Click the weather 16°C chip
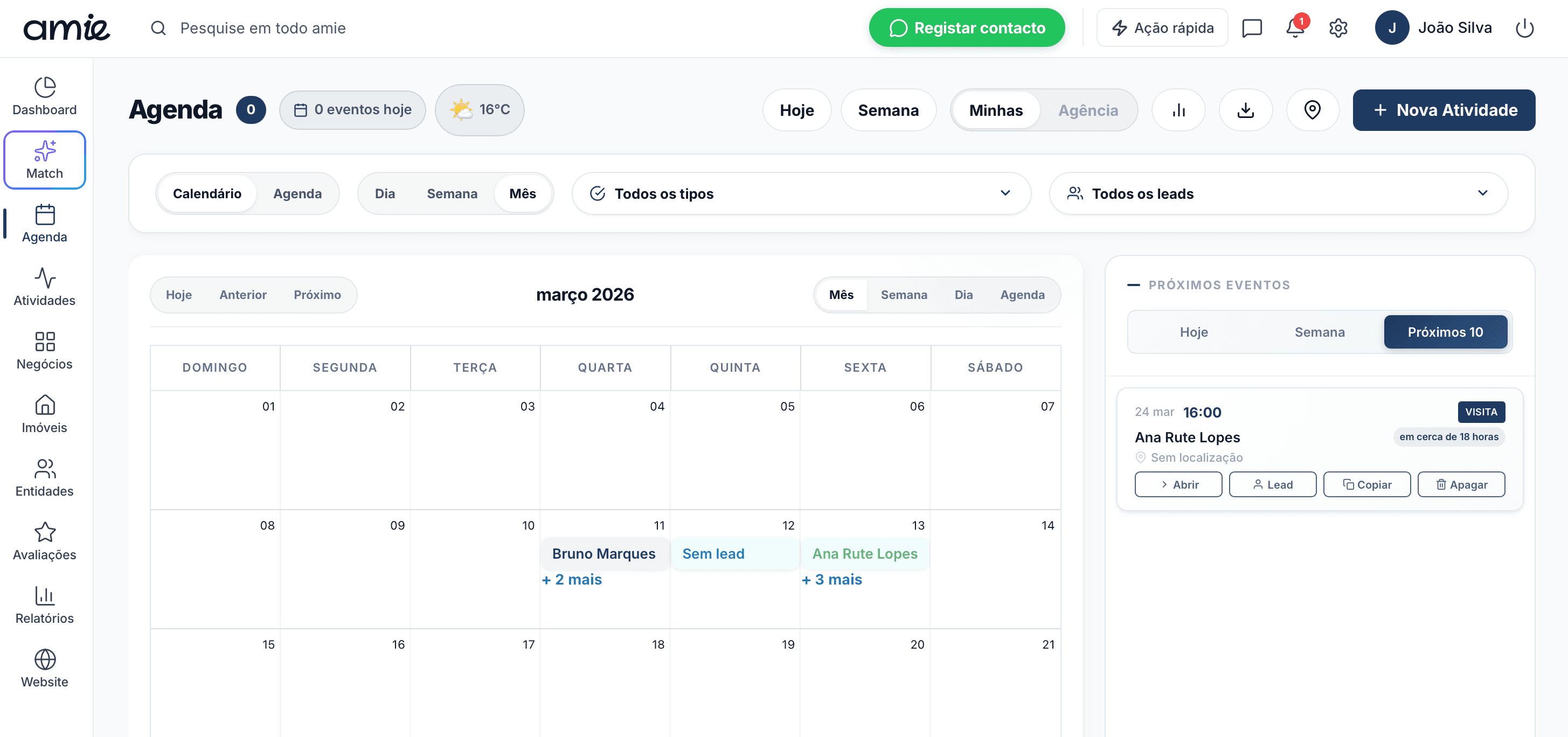 (x=480, y=110)
